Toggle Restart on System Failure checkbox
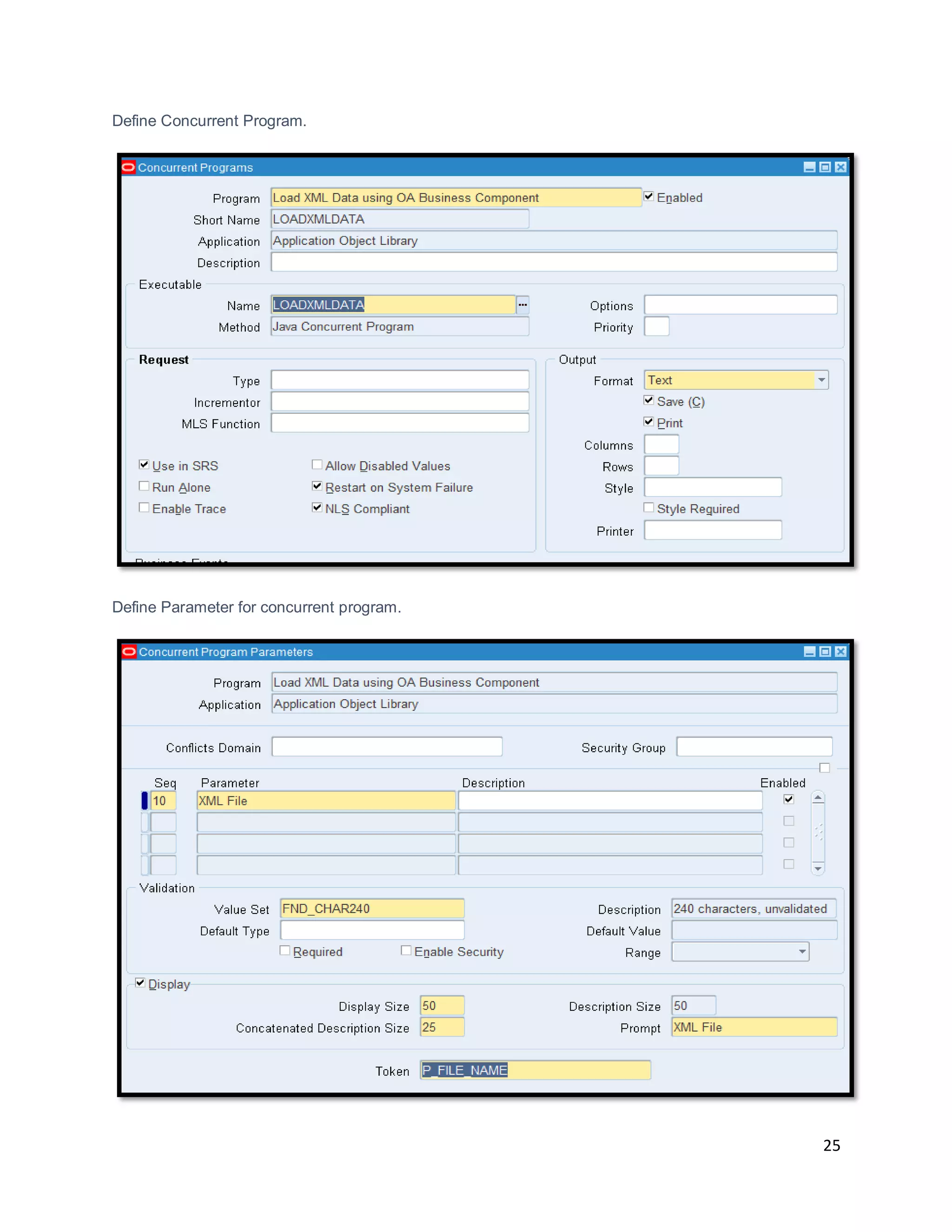 tap(317, 486)
